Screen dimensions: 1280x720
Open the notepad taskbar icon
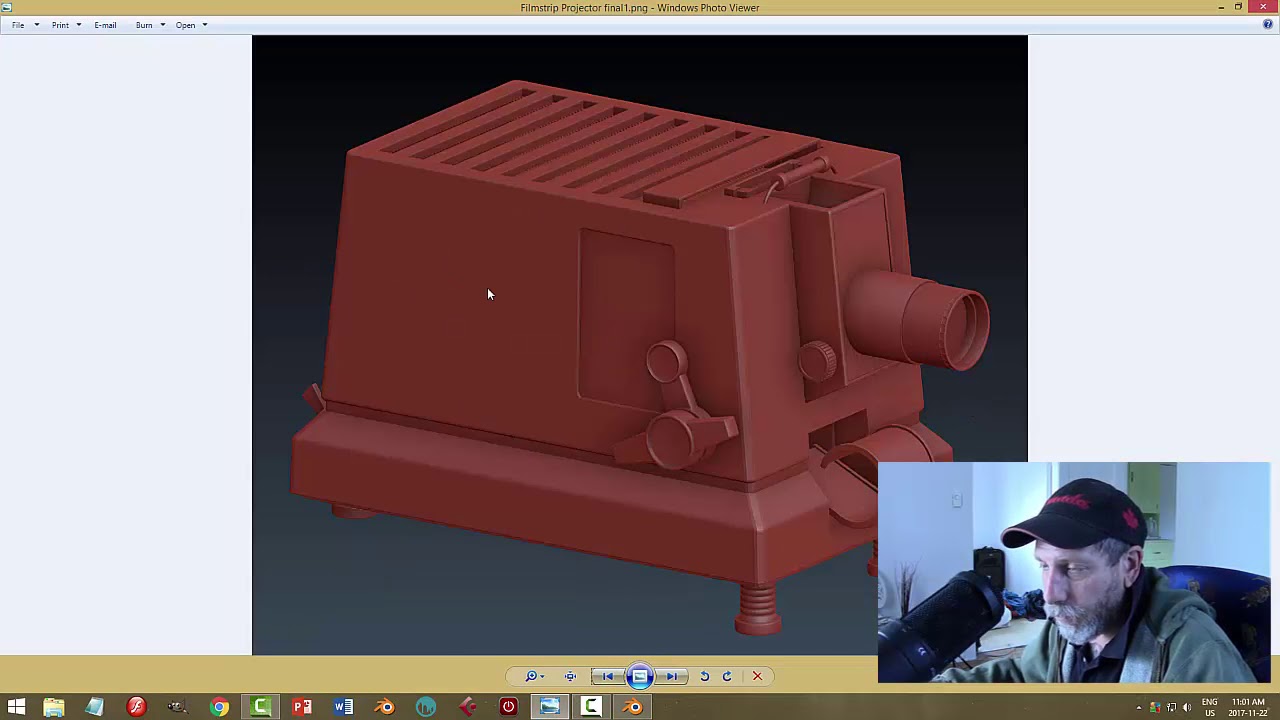click(x=95, y=708)
